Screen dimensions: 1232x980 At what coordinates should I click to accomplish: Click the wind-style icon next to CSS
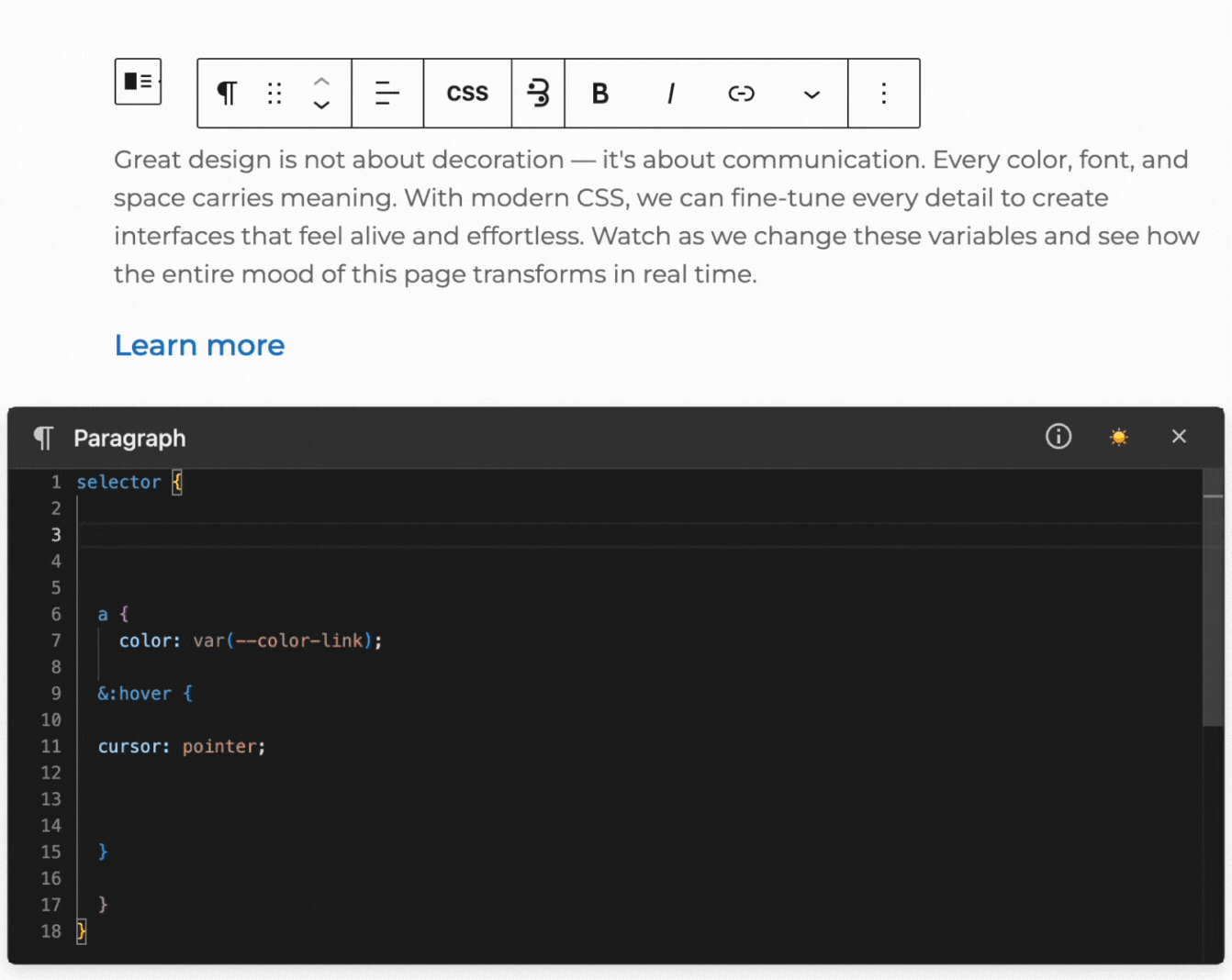coord(538,94)
